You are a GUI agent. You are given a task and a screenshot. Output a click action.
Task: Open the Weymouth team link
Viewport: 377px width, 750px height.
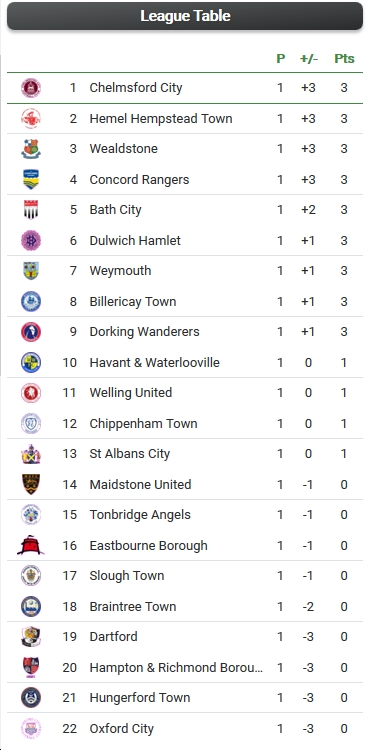click(x=120, y=271)
